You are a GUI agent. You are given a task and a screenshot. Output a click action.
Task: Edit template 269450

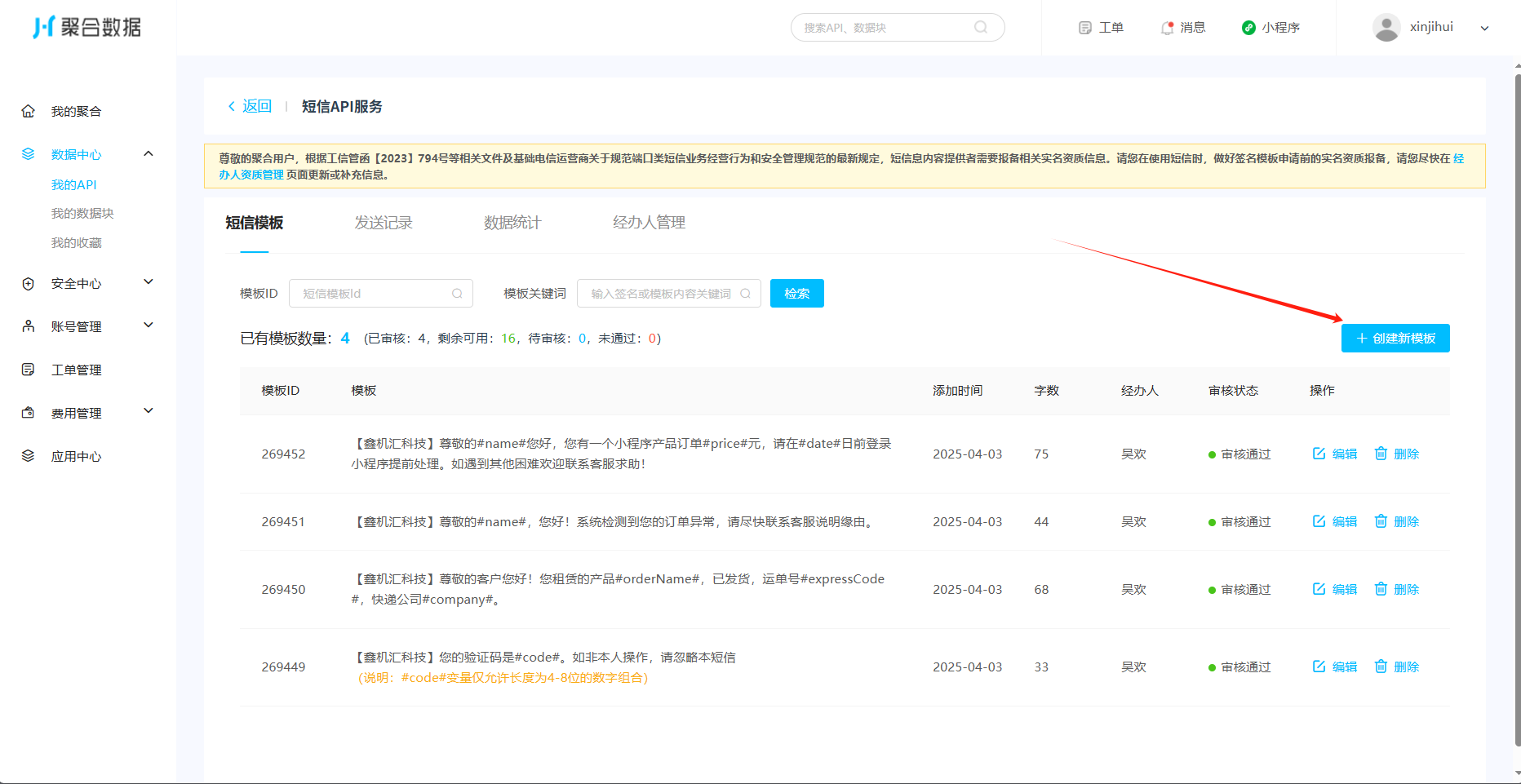click(x=1335, y=589)
